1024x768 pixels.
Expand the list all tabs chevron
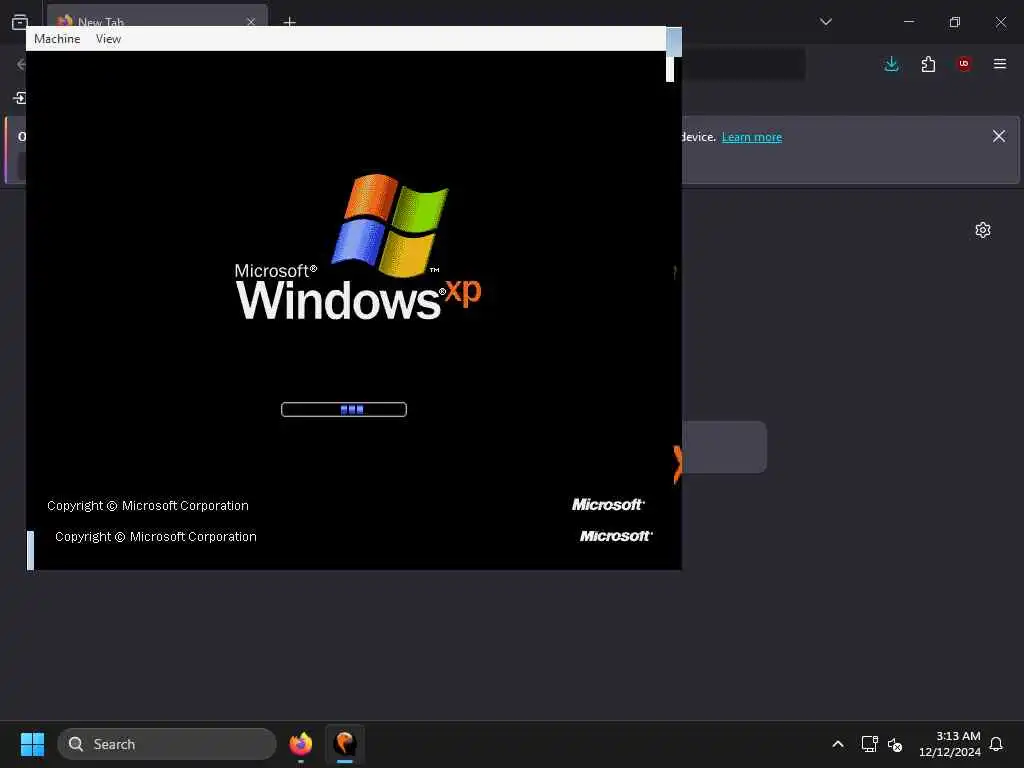[825, 22]
